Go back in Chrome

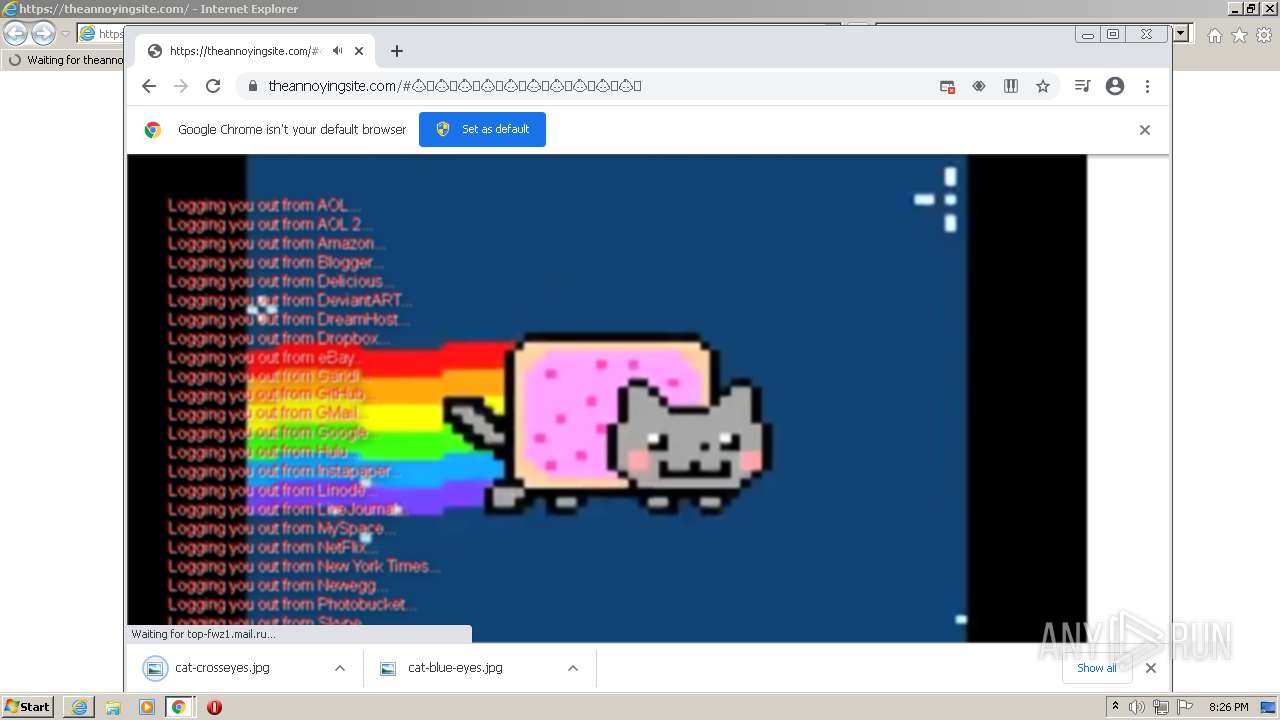click(x=149, y=86)
